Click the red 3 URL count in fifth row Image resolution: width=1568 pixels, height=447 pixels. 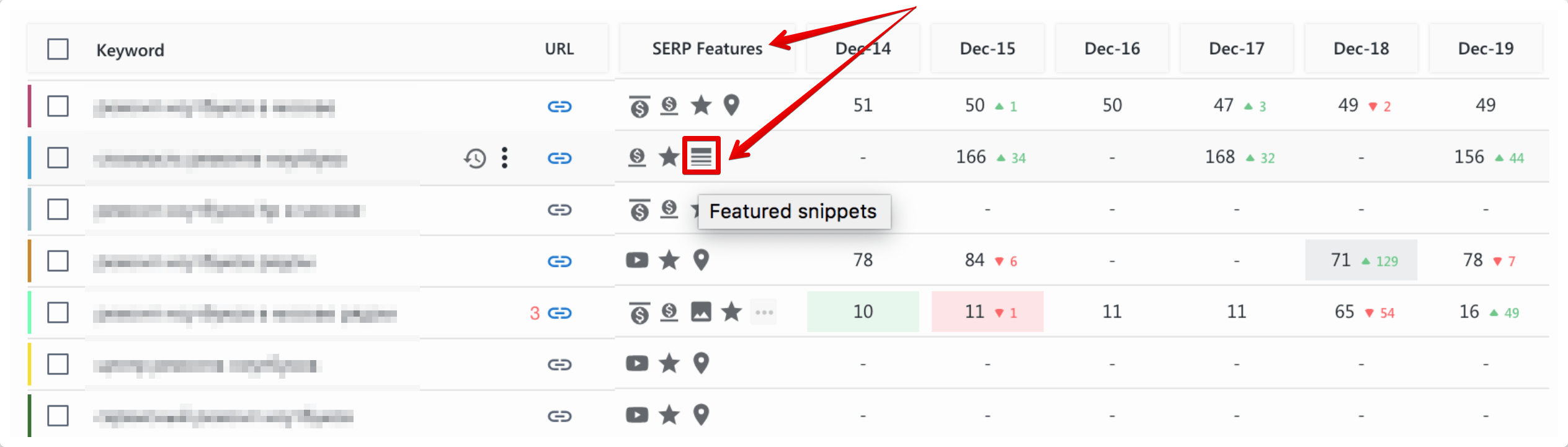pyautogui.click(x=535, y=313)
